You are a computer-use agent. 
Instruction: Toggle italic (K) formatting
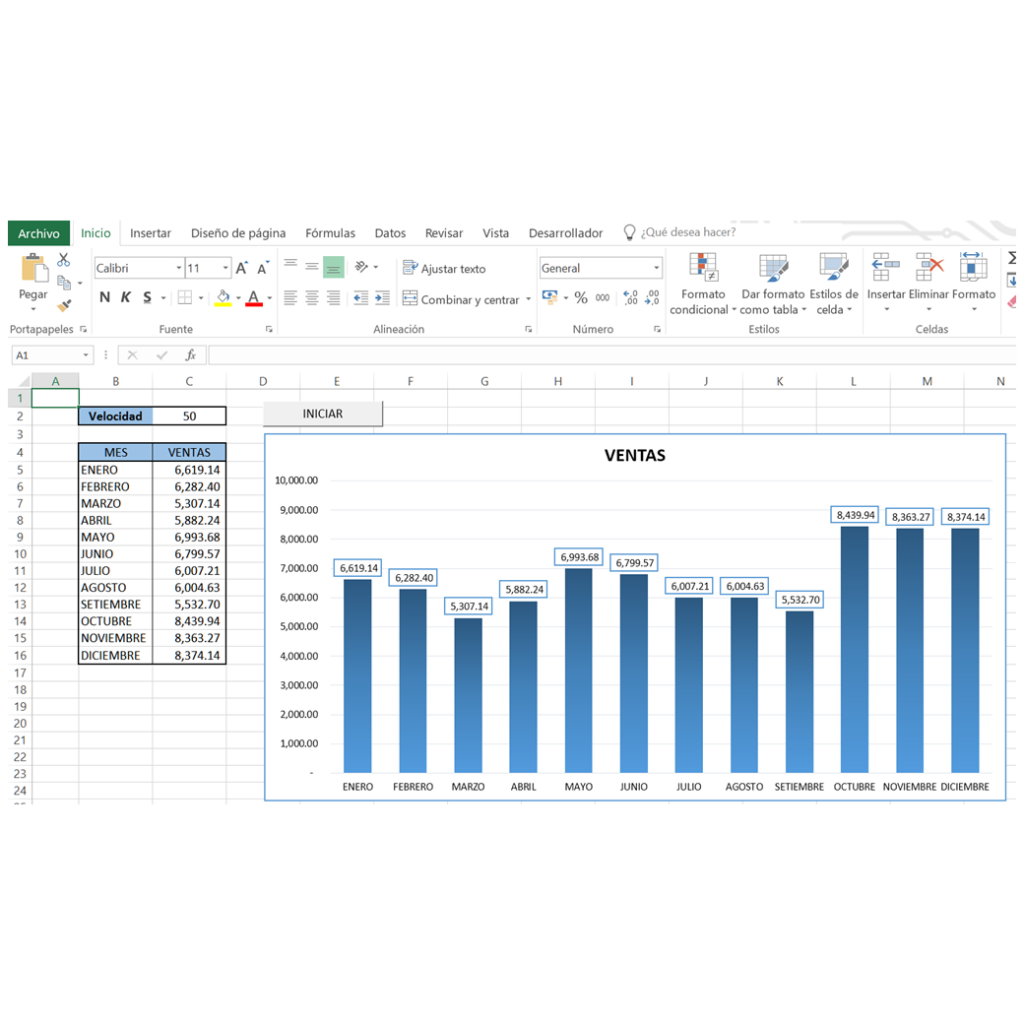pos(126,298)
